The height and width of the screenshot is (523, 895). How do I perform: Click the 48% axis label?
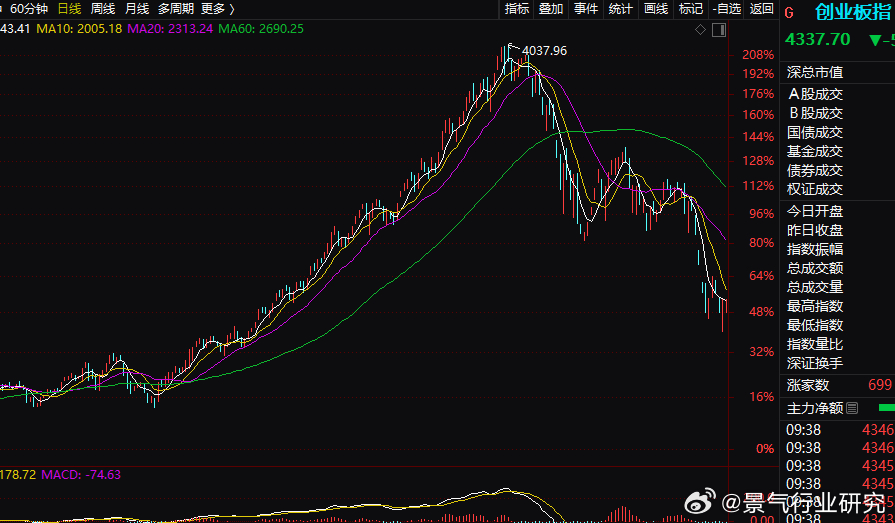point(761,312)
